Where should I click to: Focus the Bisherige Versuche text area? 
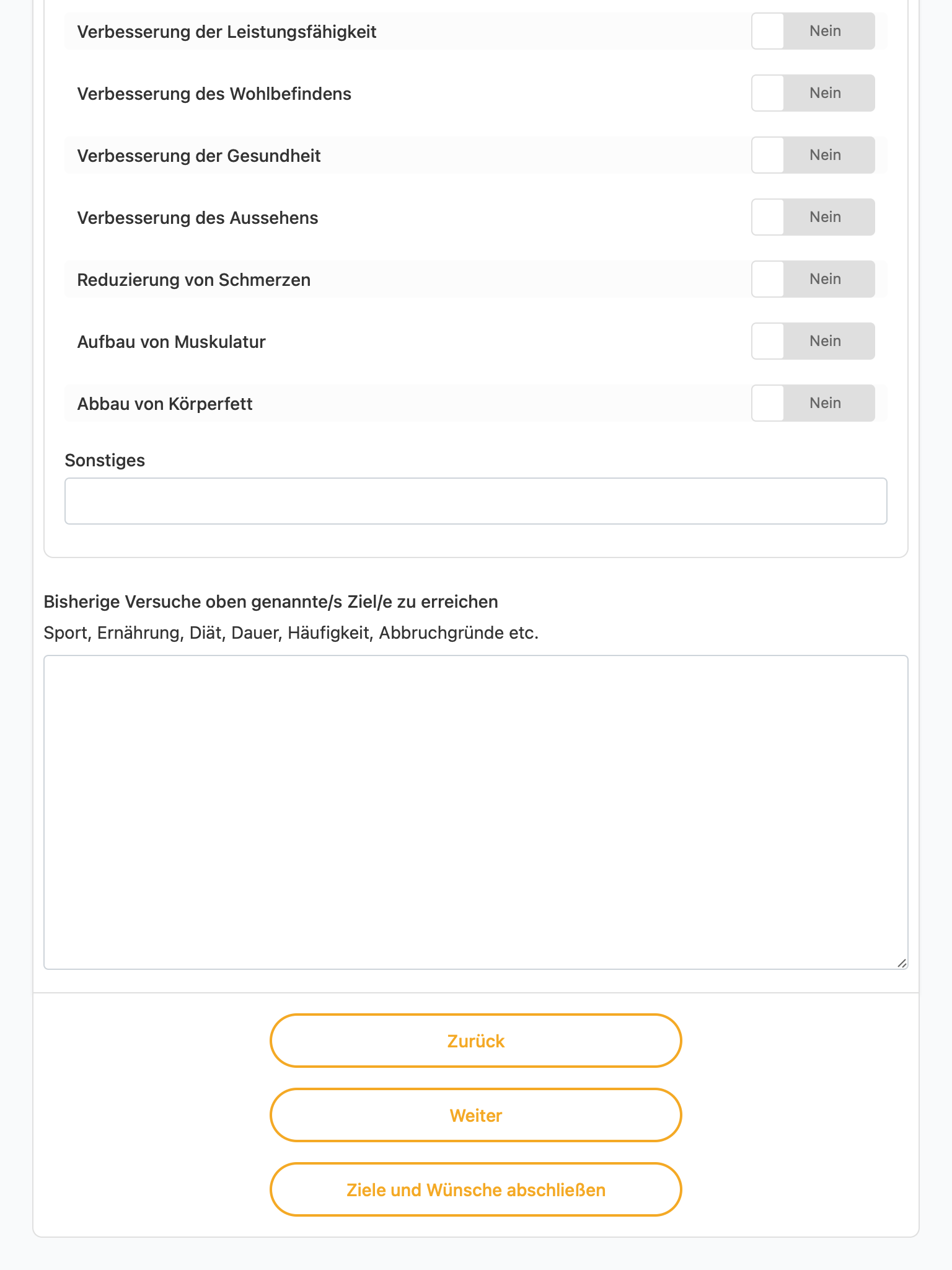[476, 812]
